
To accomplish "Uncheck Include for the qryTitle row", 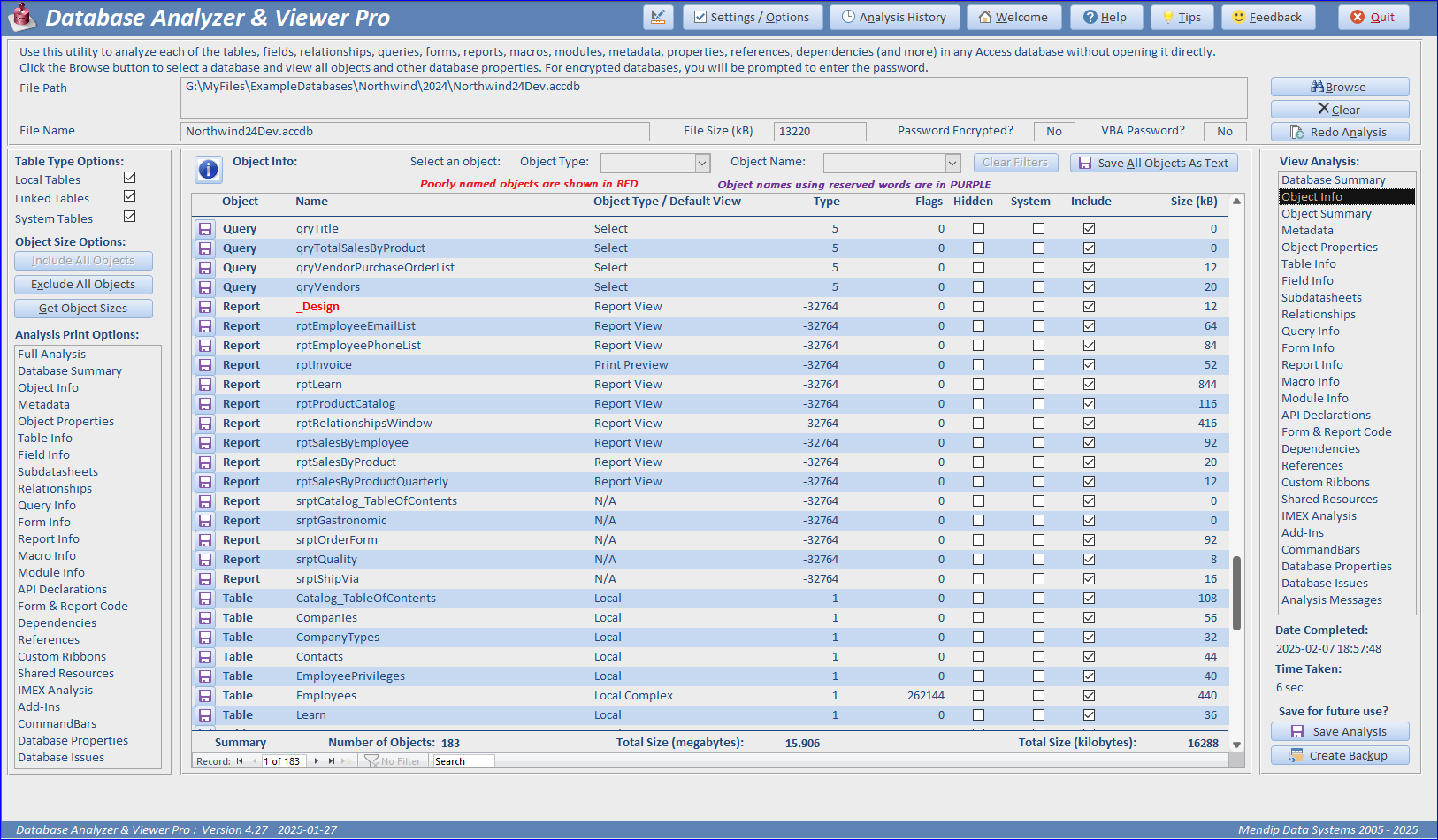I will point(1090,229).
